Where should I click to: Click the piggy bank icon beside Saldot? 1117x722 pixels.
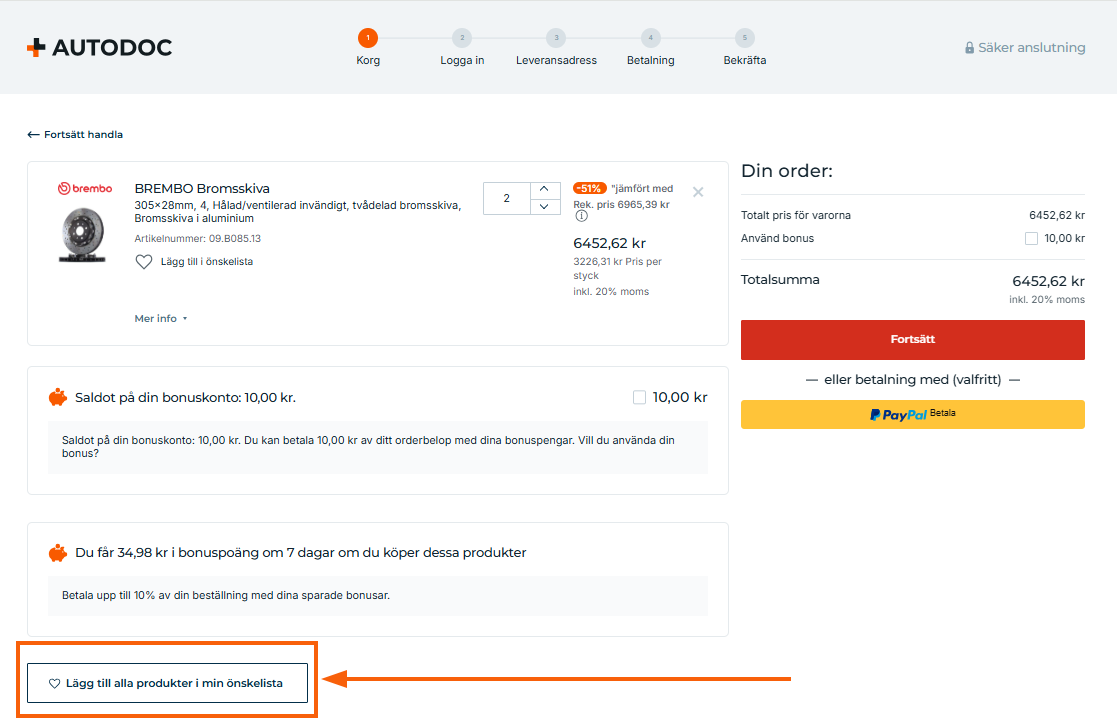[58, 397]
